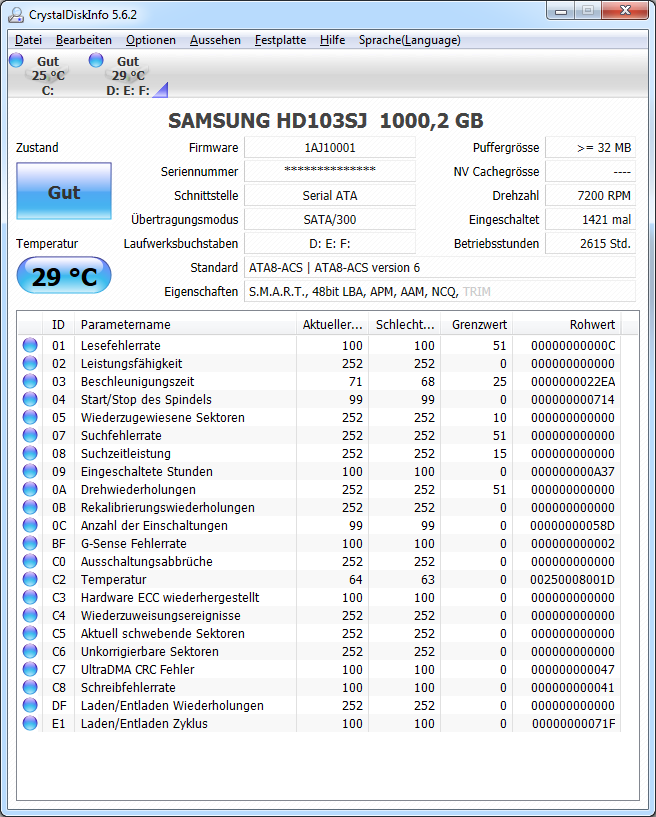Click status orb for C2 Temperatur row

30,579
